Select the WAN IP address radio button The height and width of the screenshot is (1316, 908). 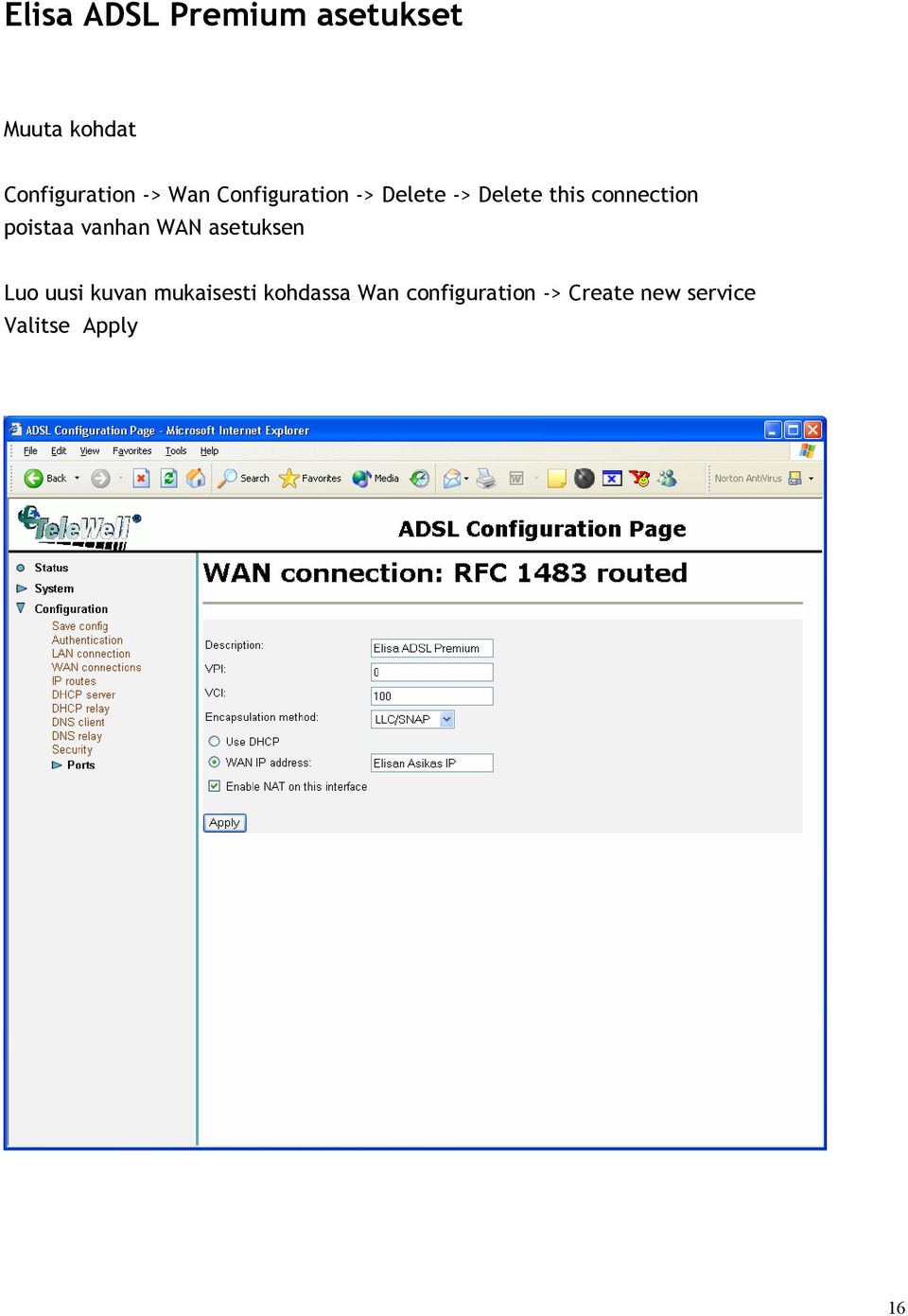(x=215, y=763)
